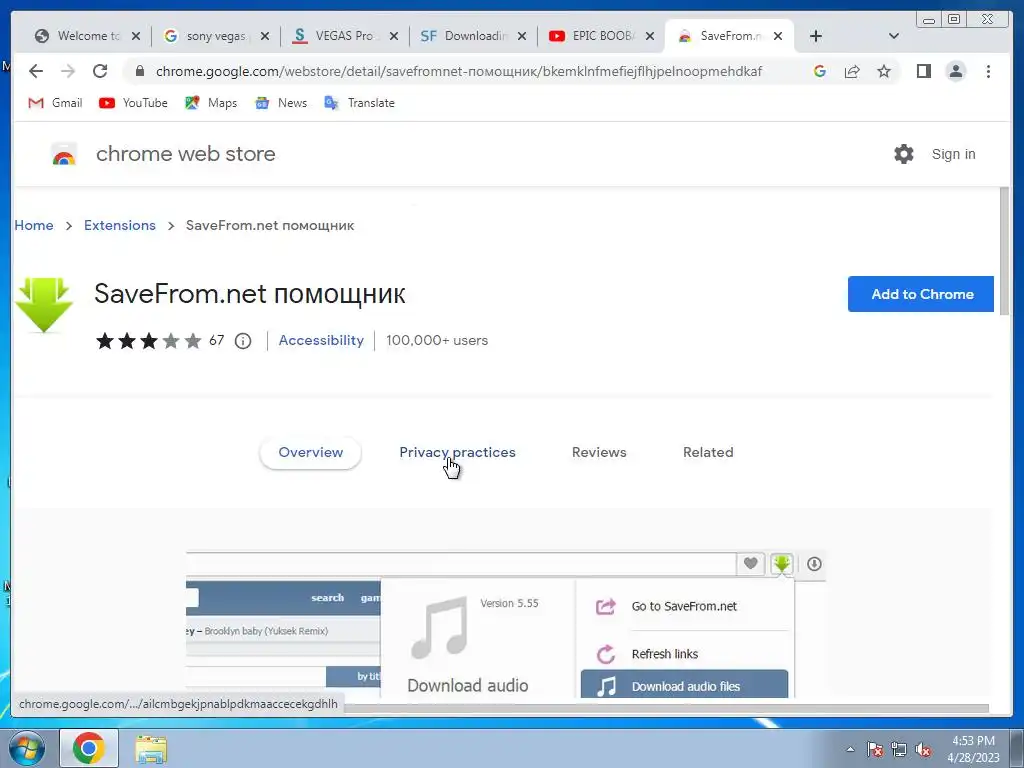1024x768 pixels.
Task: Select the Reviews tab
Action: tap(599, 453)
